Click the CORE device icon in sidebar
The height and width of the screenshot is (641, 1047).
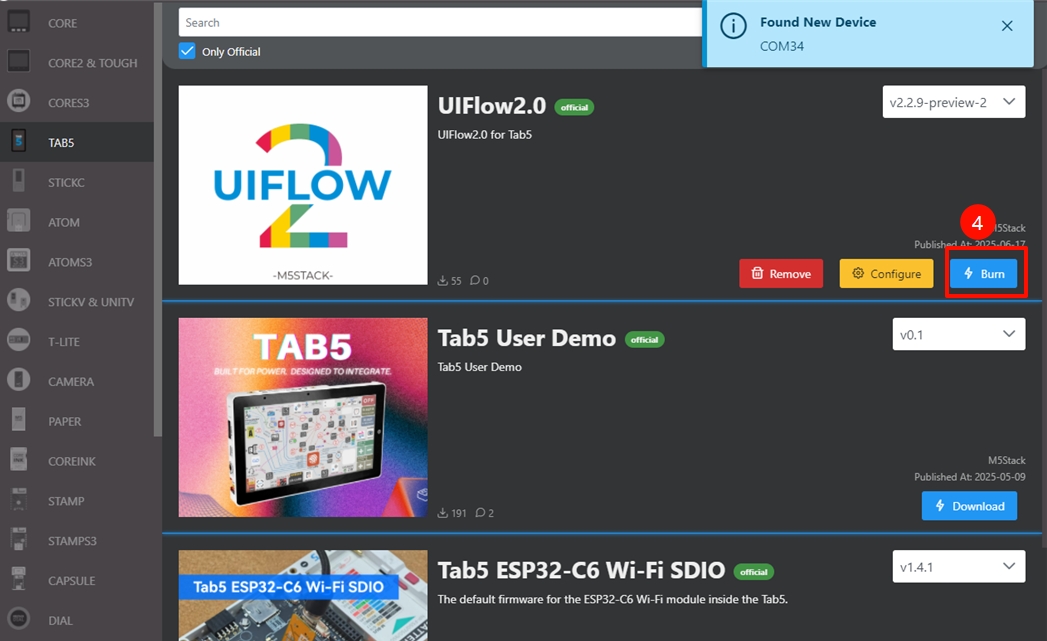click(x=19, y=22)
